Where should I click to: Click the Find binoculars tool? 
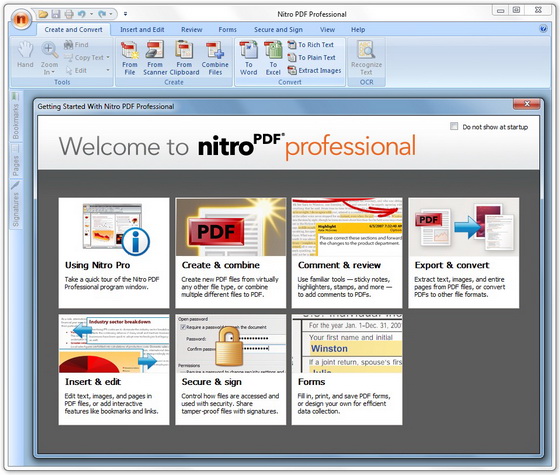click(76, 45)
